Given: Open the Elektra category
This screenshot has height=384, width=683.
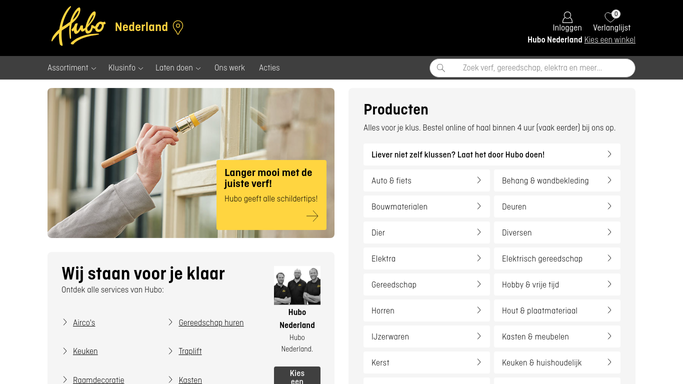Looking at the screenshot, I should [x=426, y=259].
